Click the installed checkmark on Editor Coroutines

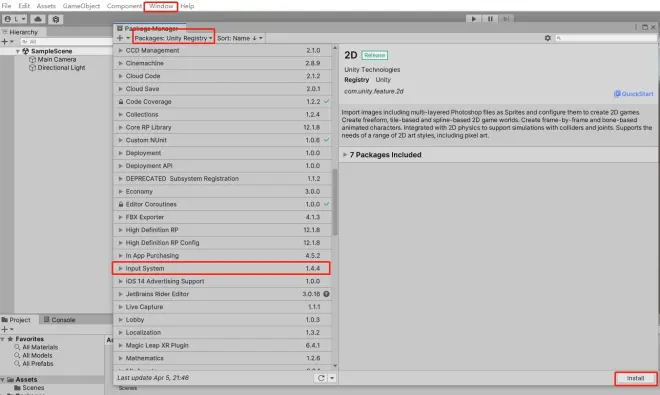327,204
